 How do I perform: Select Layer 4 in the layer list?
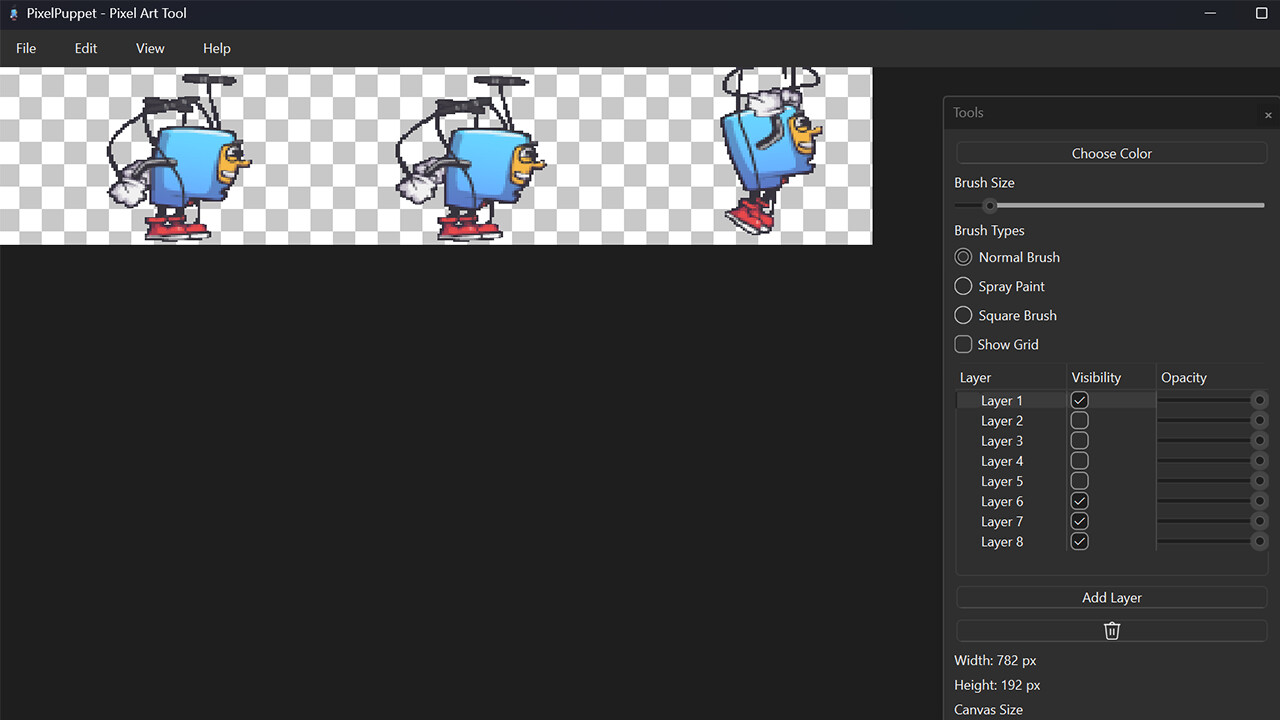(1002, 461)
